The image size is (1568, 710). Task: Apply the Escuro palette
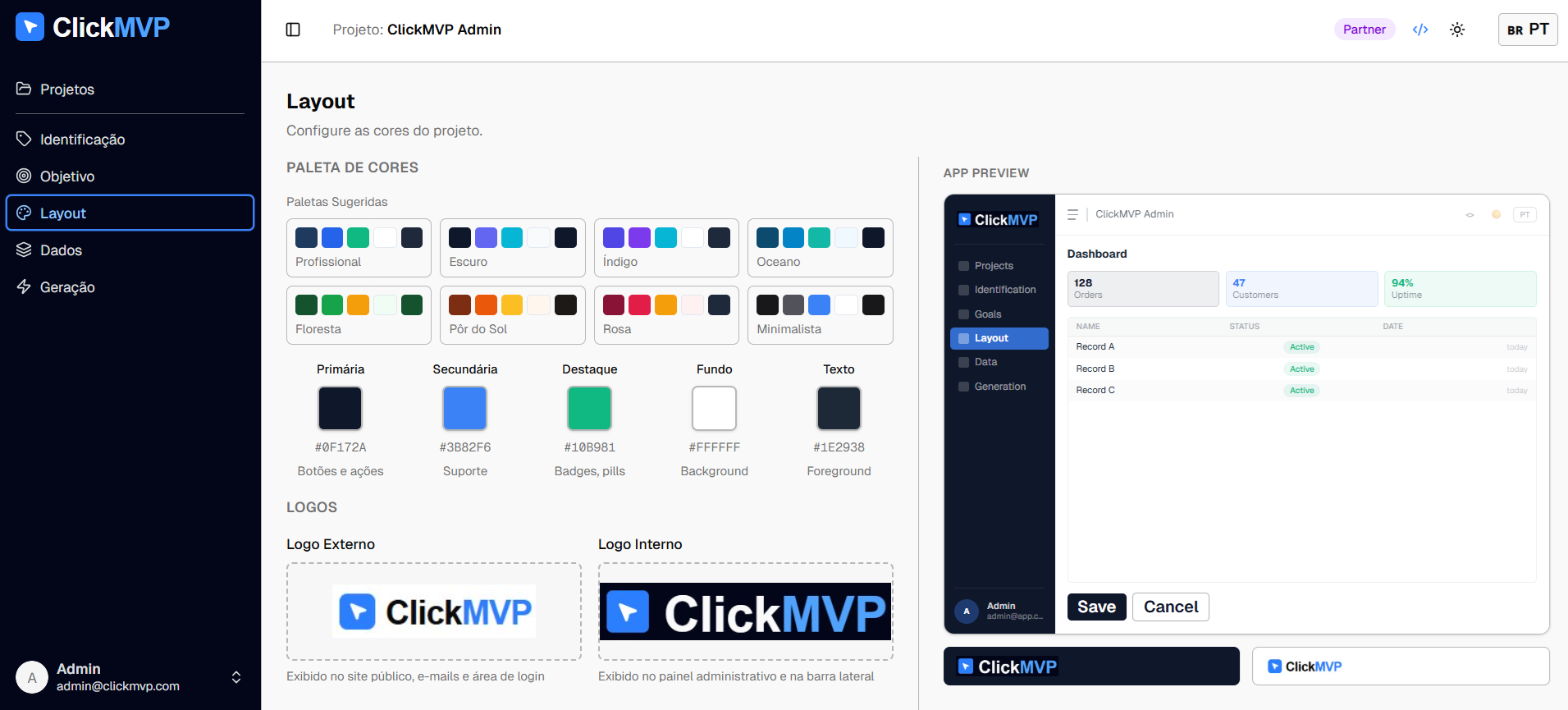click(513, 248)
